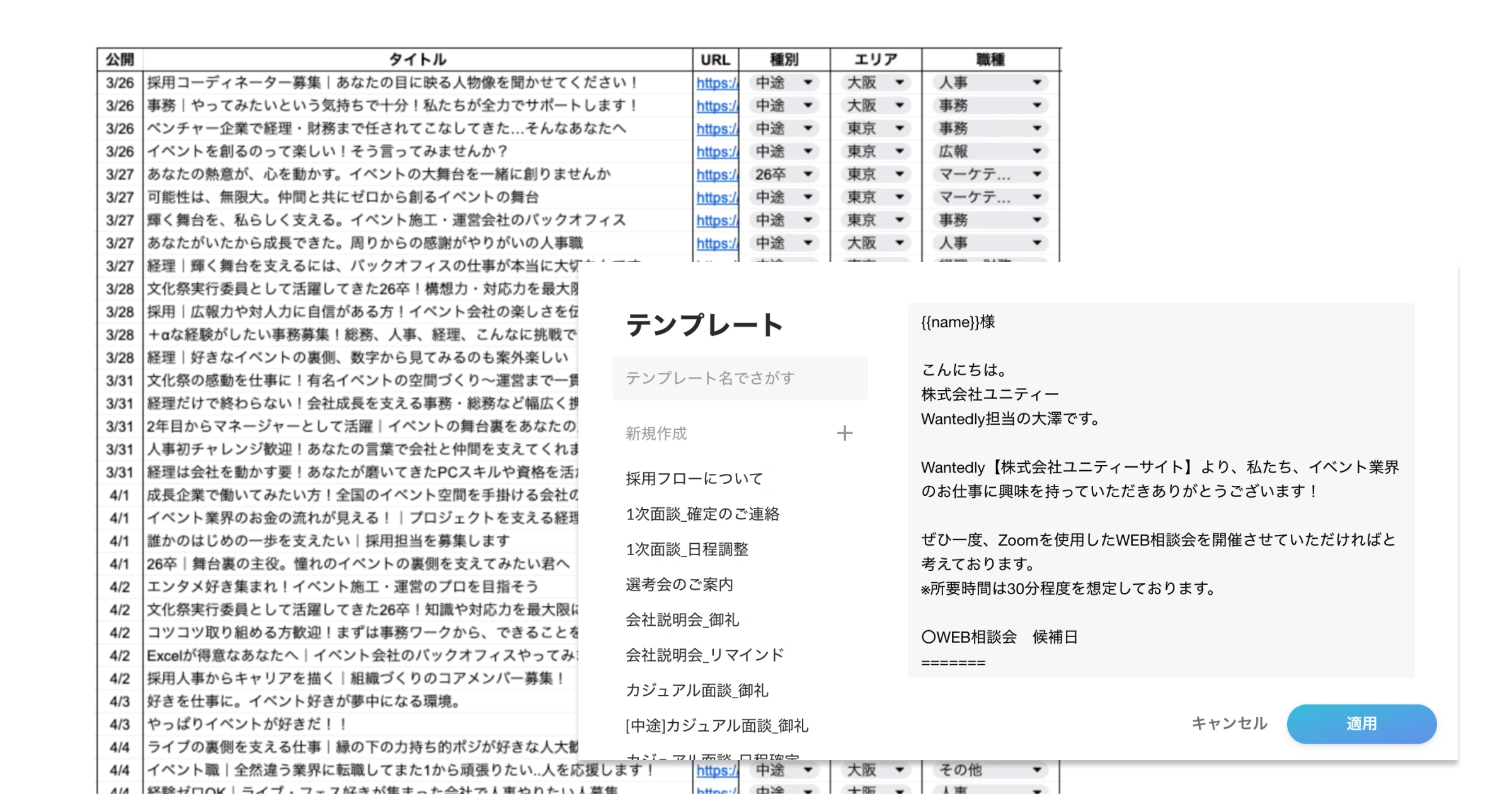Open the URL link in the first row
Viewport: 1512px width, 794px height.
tap(716, 83)
